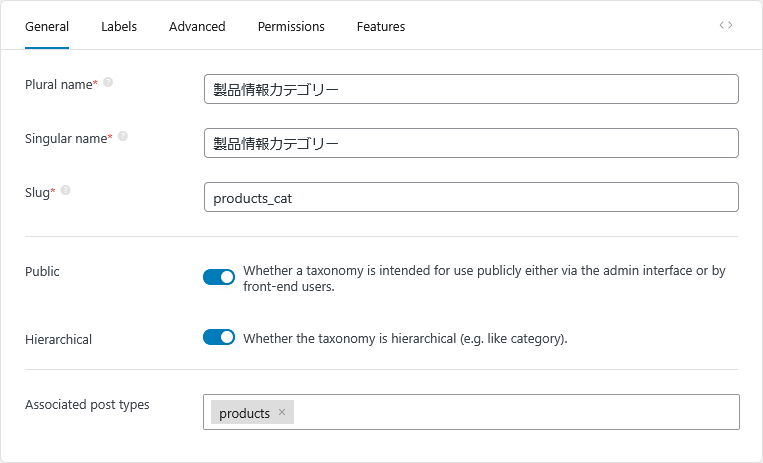Select the products tag chip
Viewport: 763px width, 463px height.
tap(244, 413)
